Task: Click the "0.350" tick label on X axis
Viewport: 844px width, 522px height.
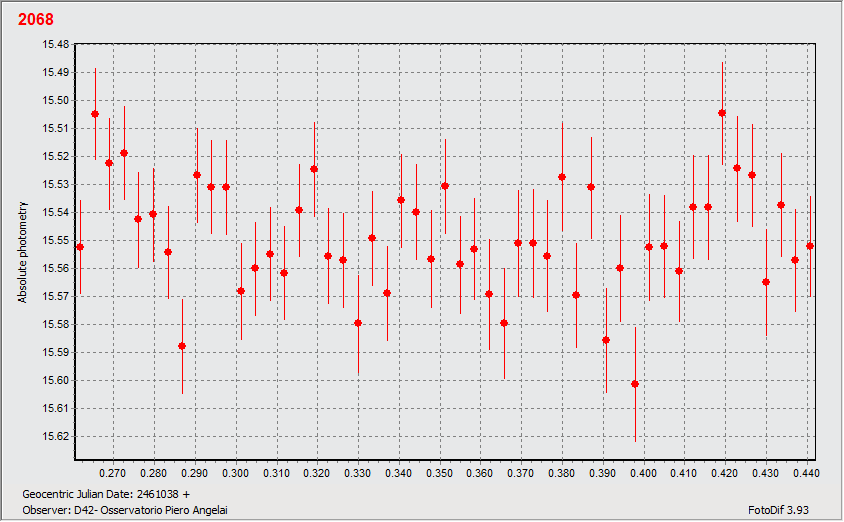Action: (x=439, y=473)
